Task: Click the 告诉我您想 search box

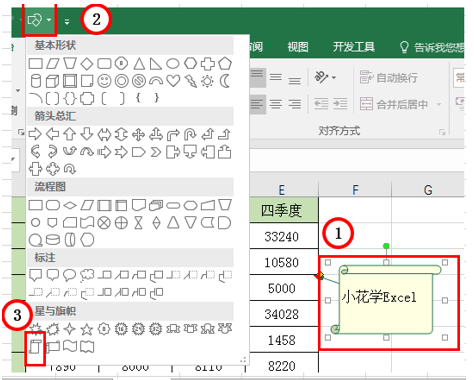Action: [x=432, y=47]
